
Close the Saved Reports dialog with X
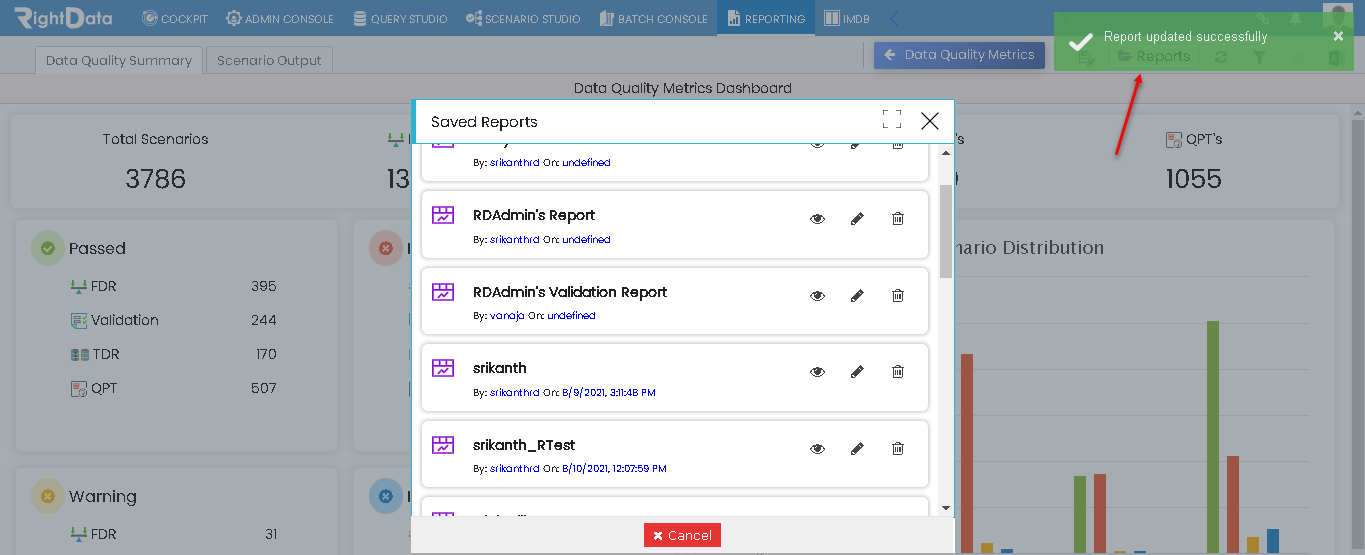point(930,121)
